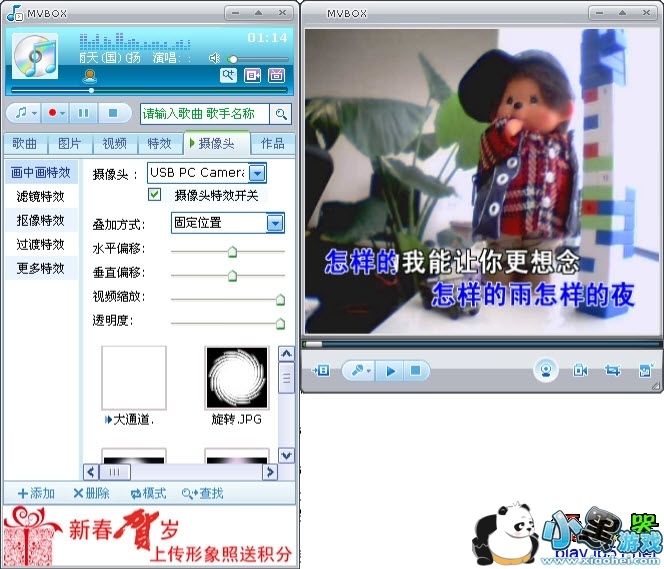Switch to the 摄像头 tab
Image resolution: width=664 pixels, height=569 pixels.
[217, 144]
